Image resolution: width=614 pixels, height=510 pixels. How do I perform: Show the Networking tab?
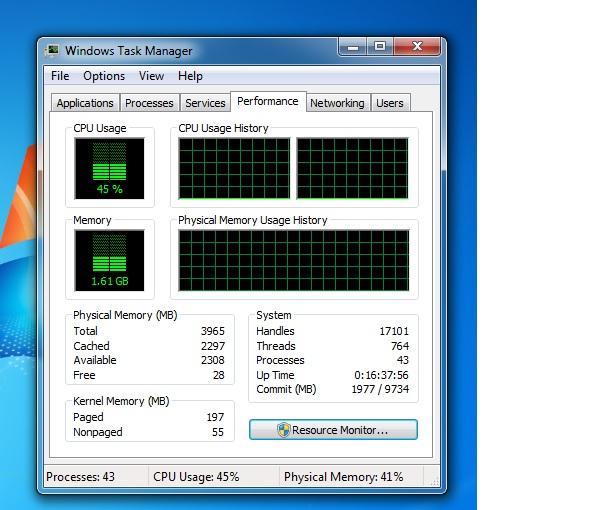tap(337, 103)
